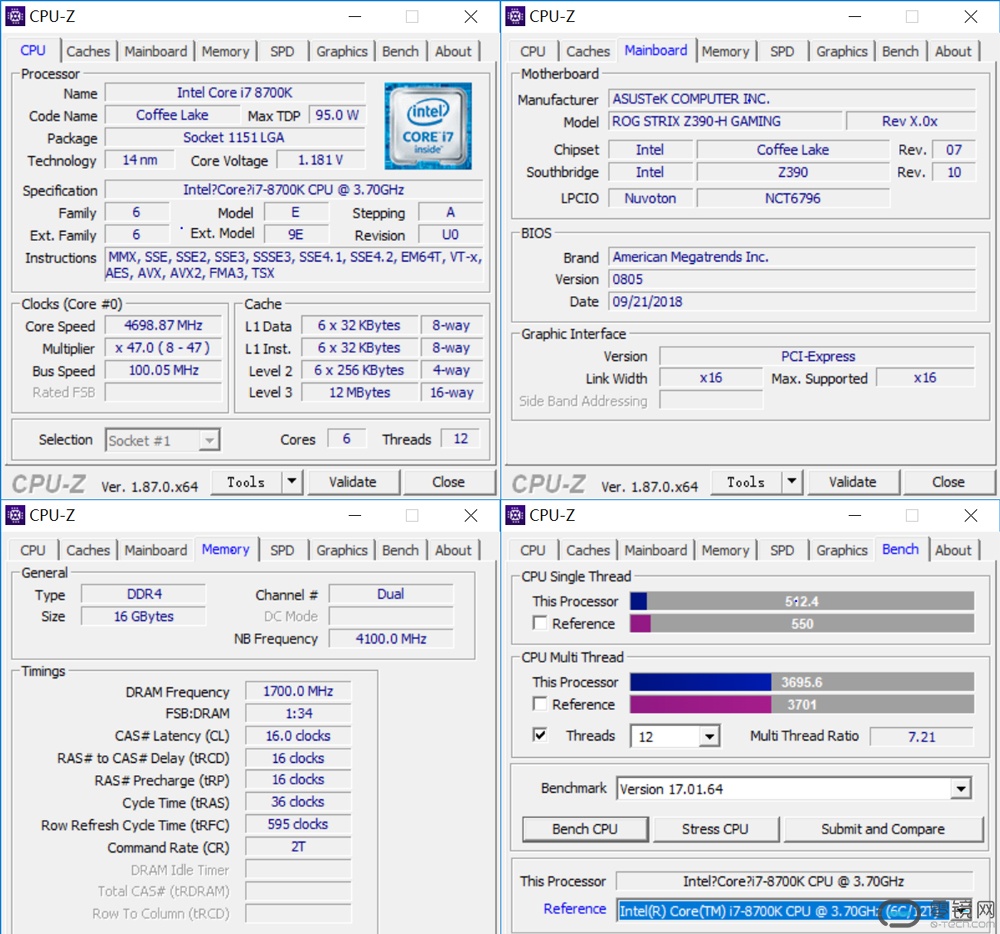Click the memory Size value '16 GBytes'
The width and height of the screenshot is (1000, 934).
(x=144, y=617)
